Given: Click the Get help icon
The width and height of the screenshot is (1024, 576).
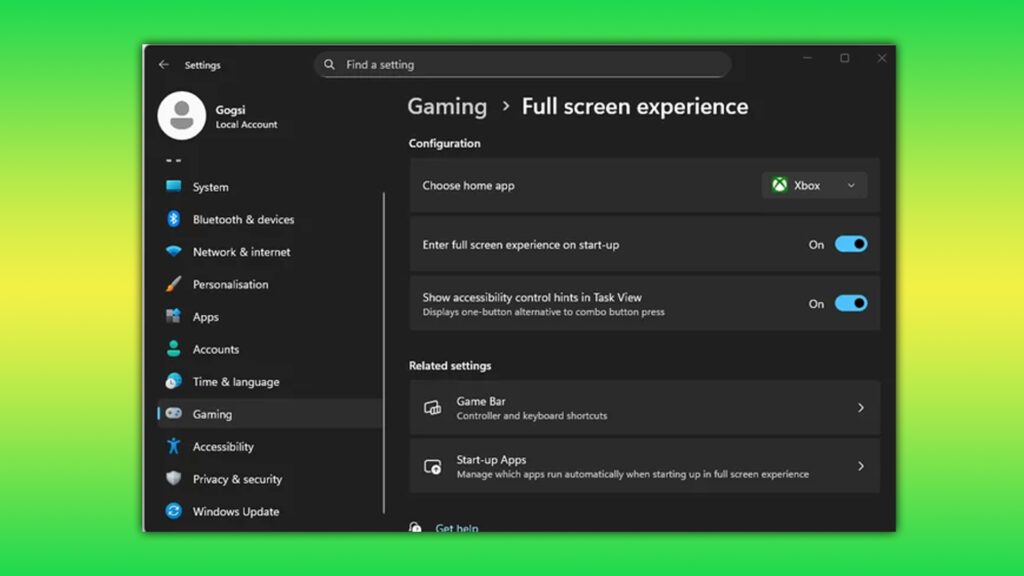Looking at the screenshot, I should (x=415, y=527).
